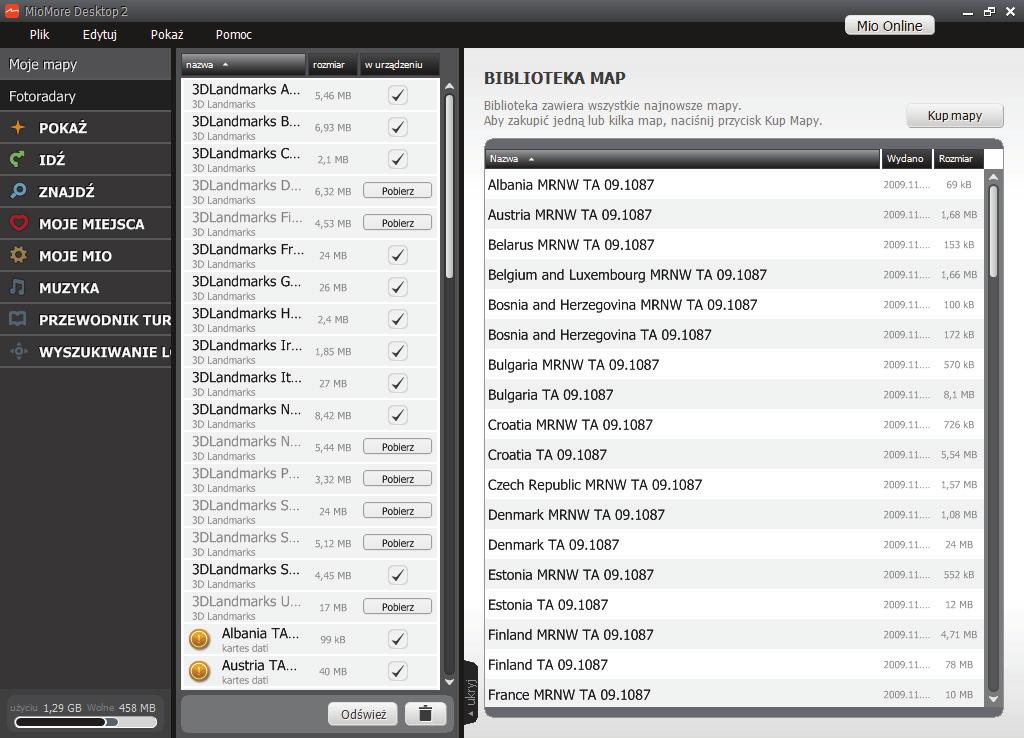Sort library by Nazwa column
This screenshot has width=1024, height=738.
(x=682, y=159)
